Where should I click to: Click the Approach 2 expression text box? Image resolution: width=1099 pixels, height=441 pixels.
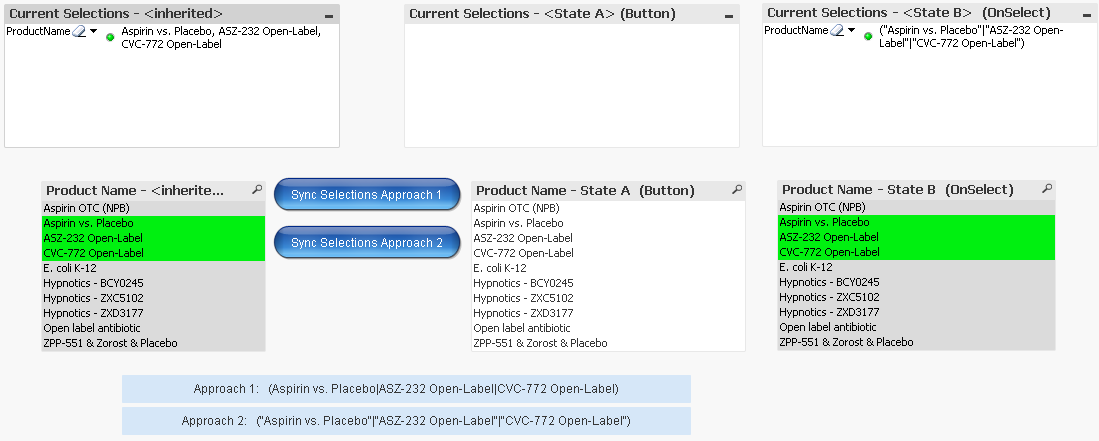(406, 421)
